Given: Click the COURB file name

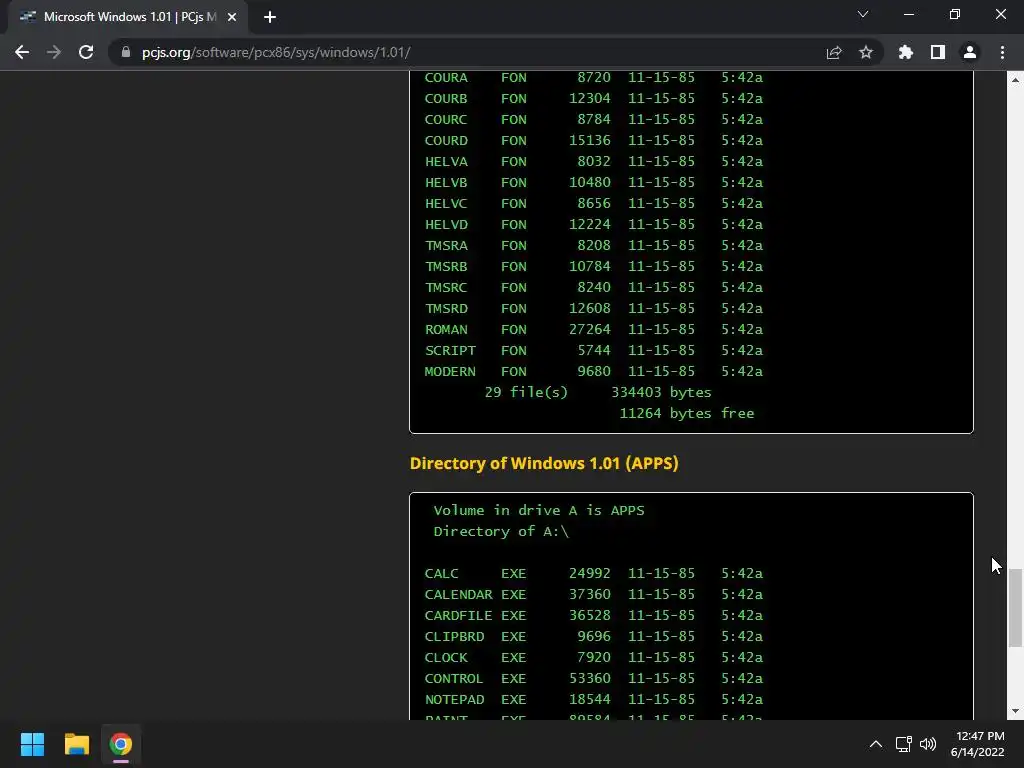Looking at the screenshot, I should (446, 99).
